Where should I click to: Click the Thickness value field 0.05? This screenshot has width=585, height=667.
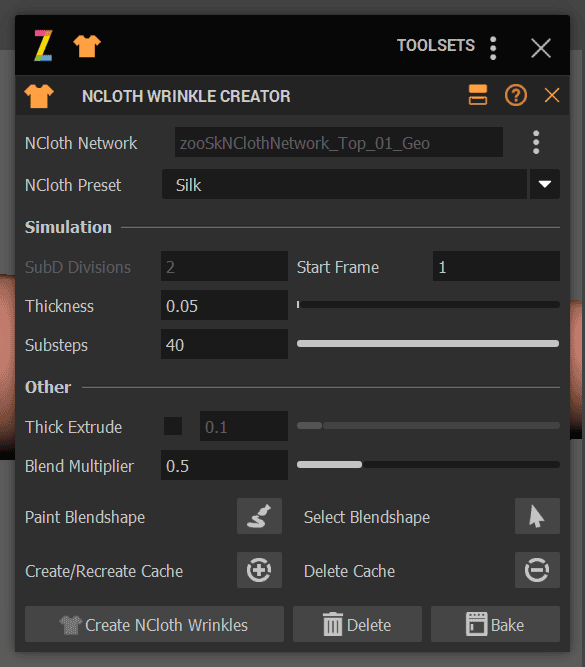pos(224,305)
